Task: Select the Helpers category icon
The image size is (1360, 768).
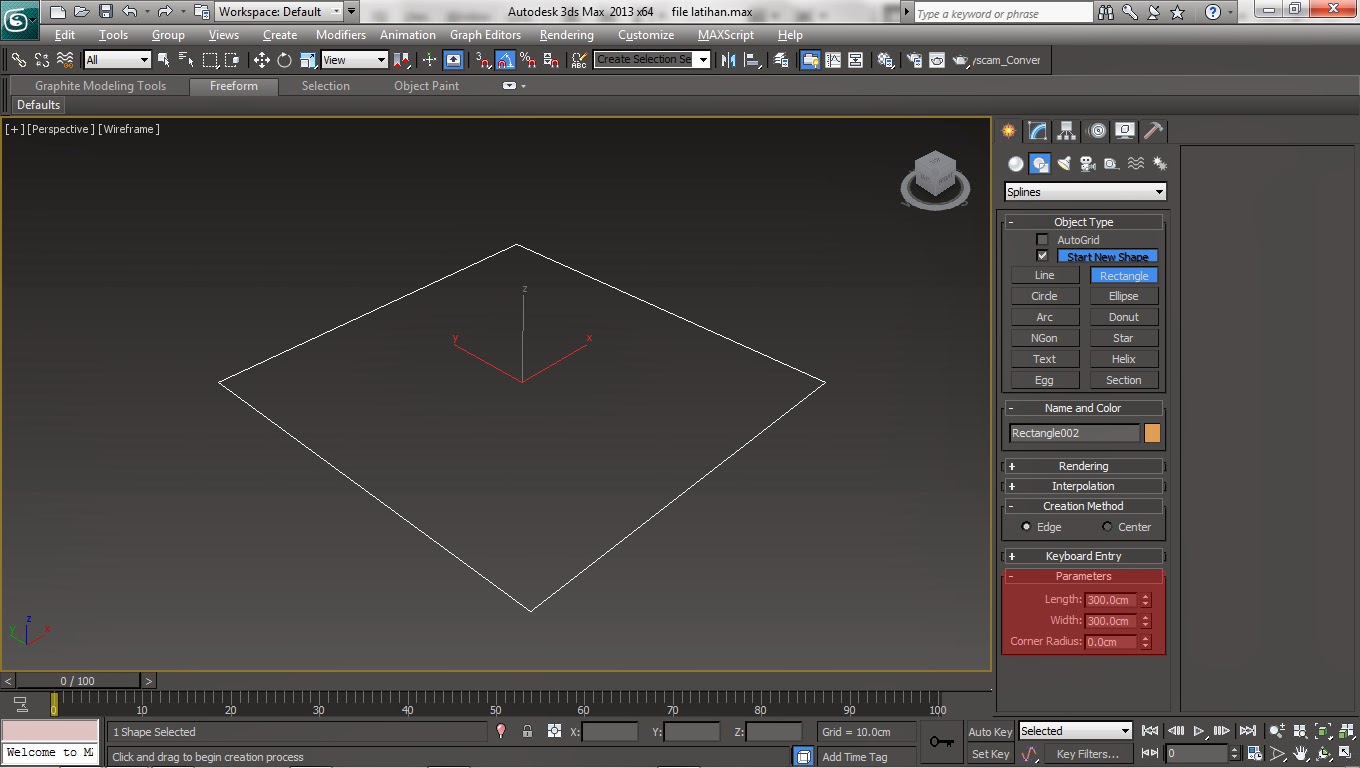Action: click(1112, 164)
